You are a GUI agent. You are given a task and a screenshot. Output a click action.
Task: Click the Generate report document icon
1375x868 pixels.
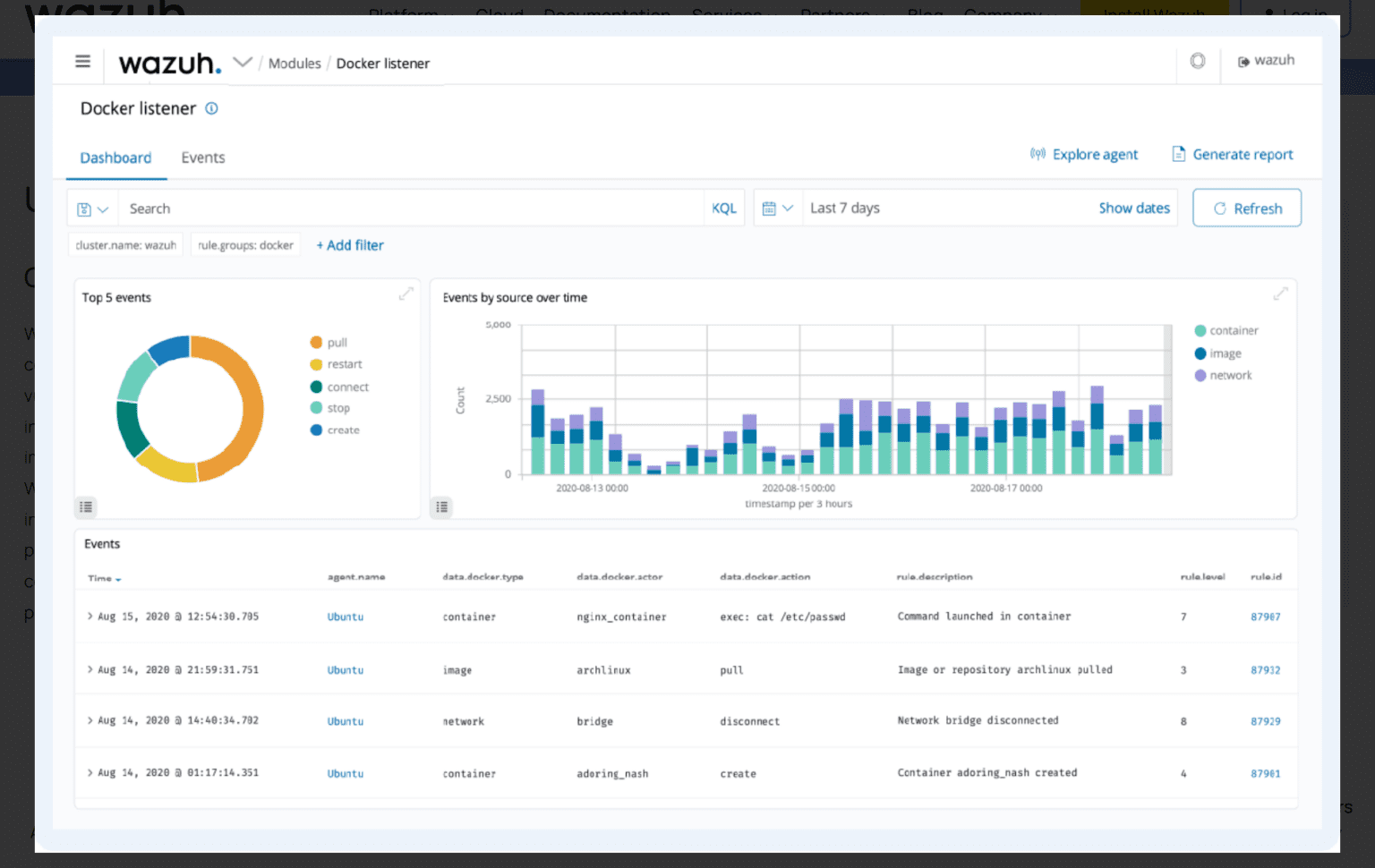pos(1179,154)
